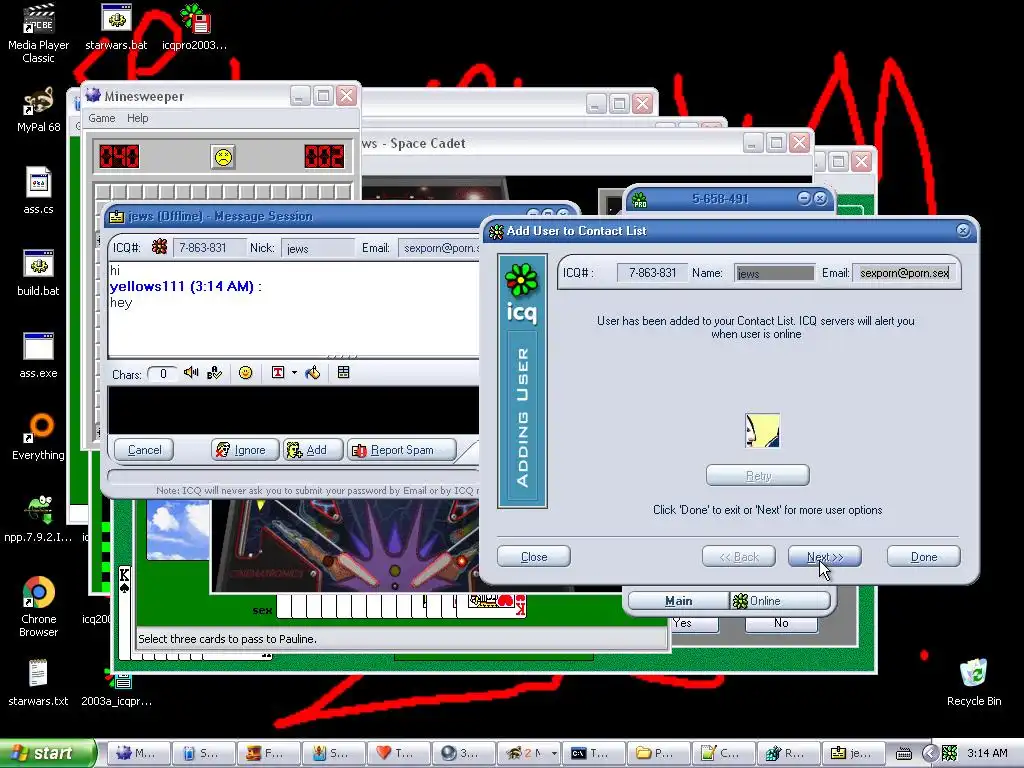Screen dimensions: 1024x768
Task: Click Close button in Add User dialog
Action: pyautogui.click(x=534, y=556)
